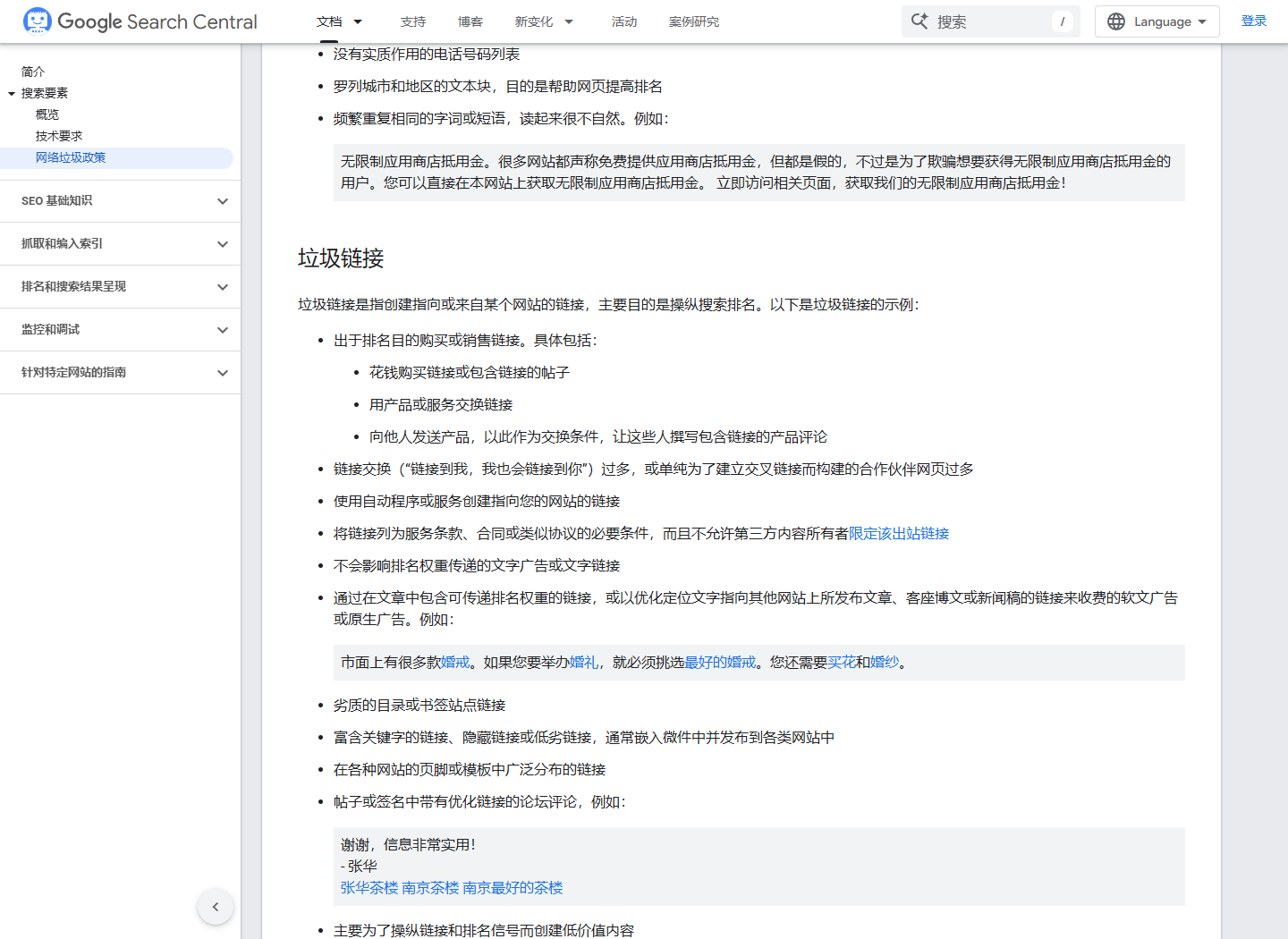Click the slash shortcut key hint in search
The width and height of the screenshot is (1288, 939).
pos(1063,21)
